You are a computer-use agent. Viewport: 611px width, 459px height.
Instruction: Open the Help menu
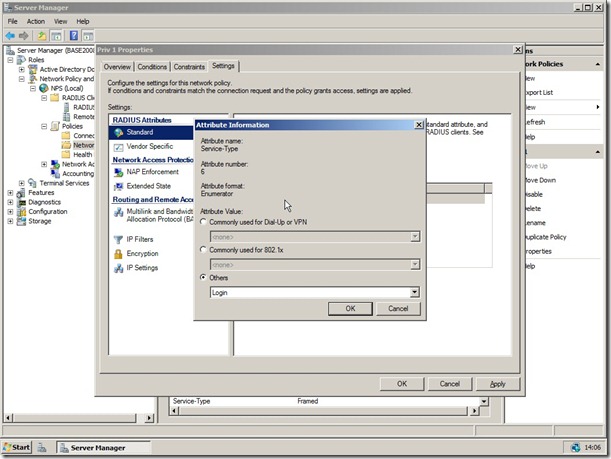[83, 21]
